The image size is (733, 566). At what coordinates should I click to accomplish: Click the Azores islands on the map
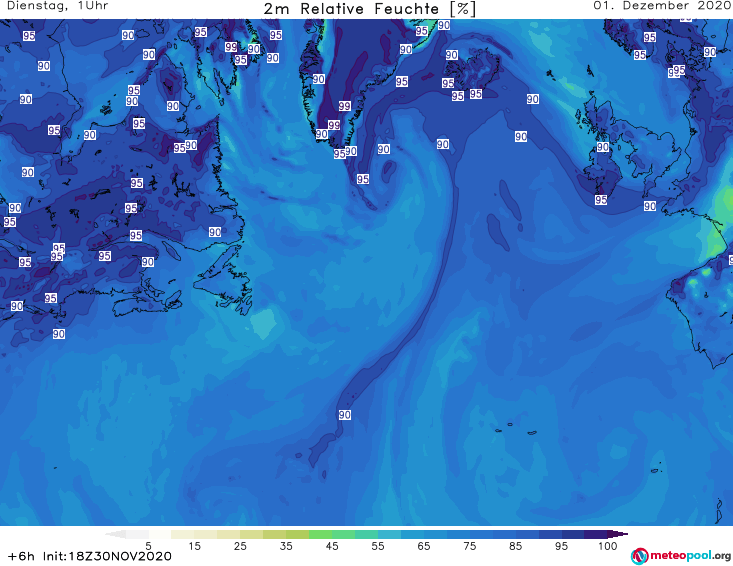point(516,429)
